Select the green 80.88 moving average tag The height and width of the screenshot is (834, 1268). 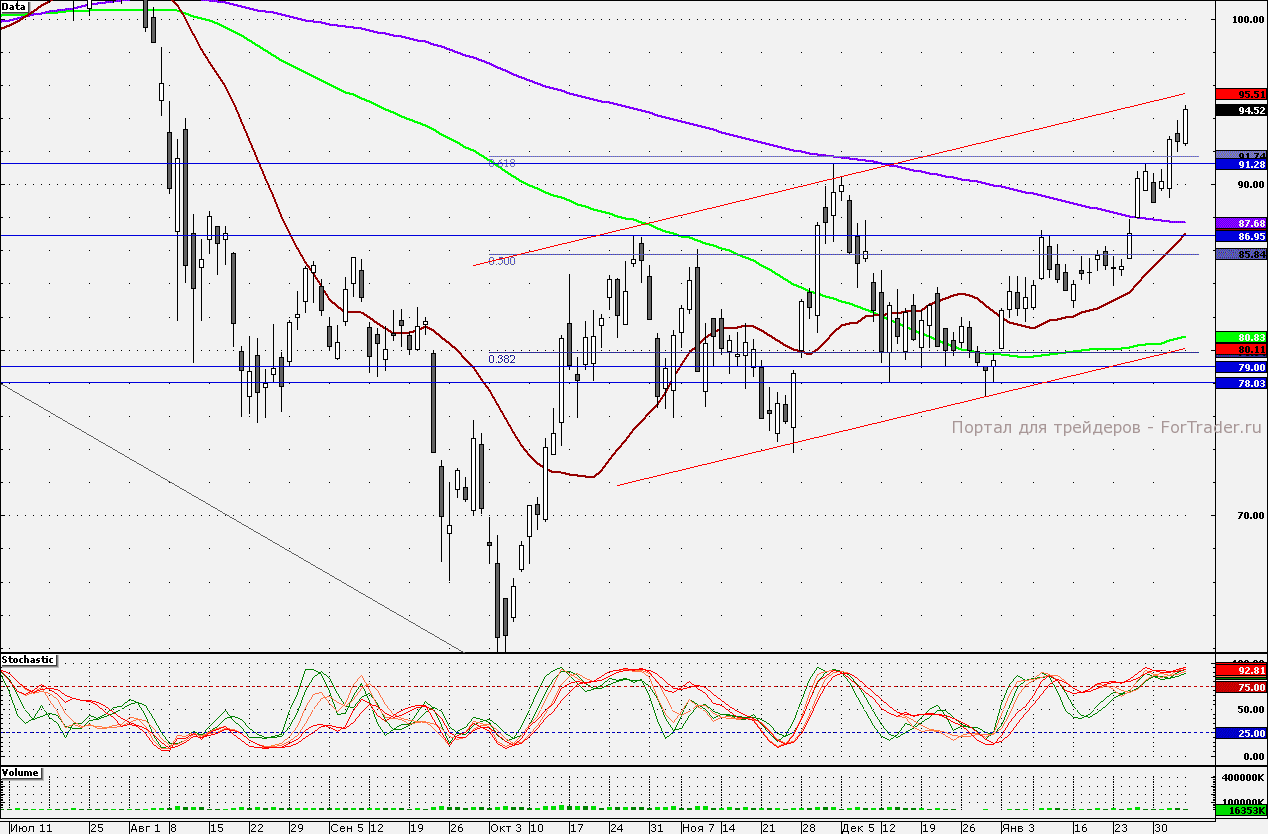click(x=1240, y=337)
